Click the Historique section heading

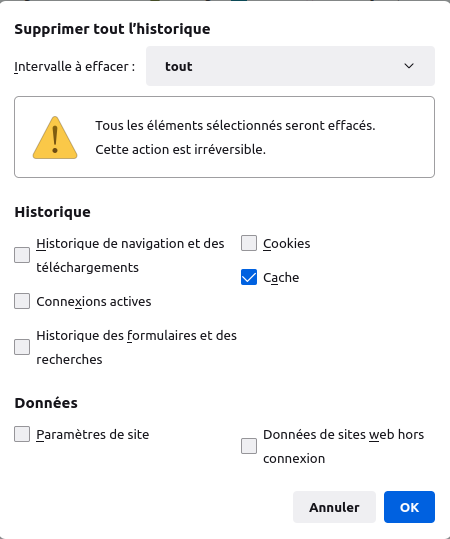[52, 212]
